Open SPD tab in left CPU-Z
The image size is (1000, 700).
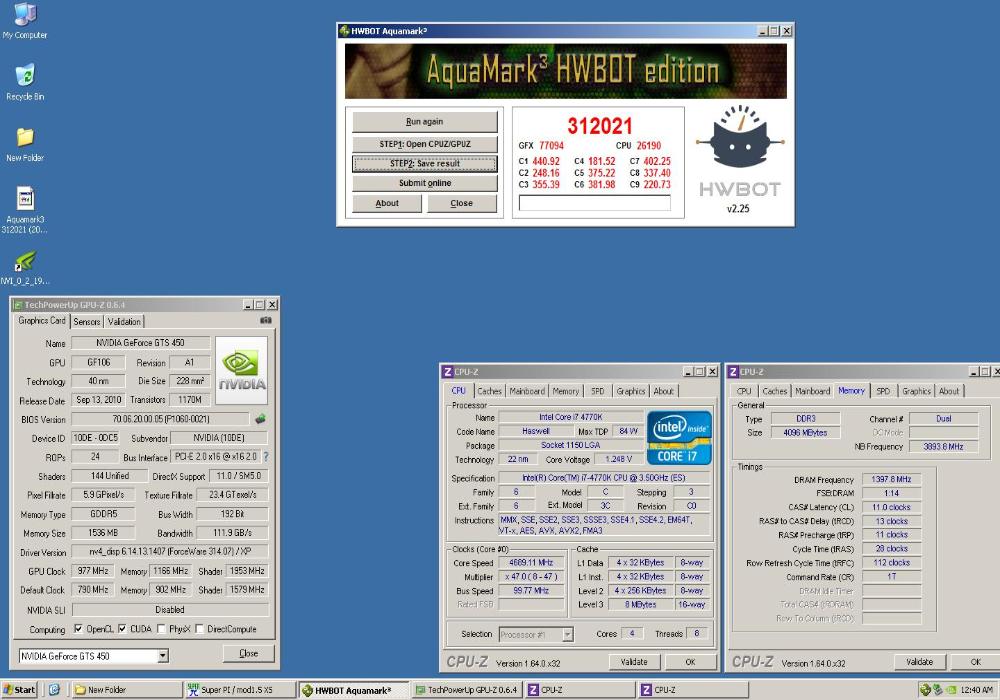[x=598, y=391]
